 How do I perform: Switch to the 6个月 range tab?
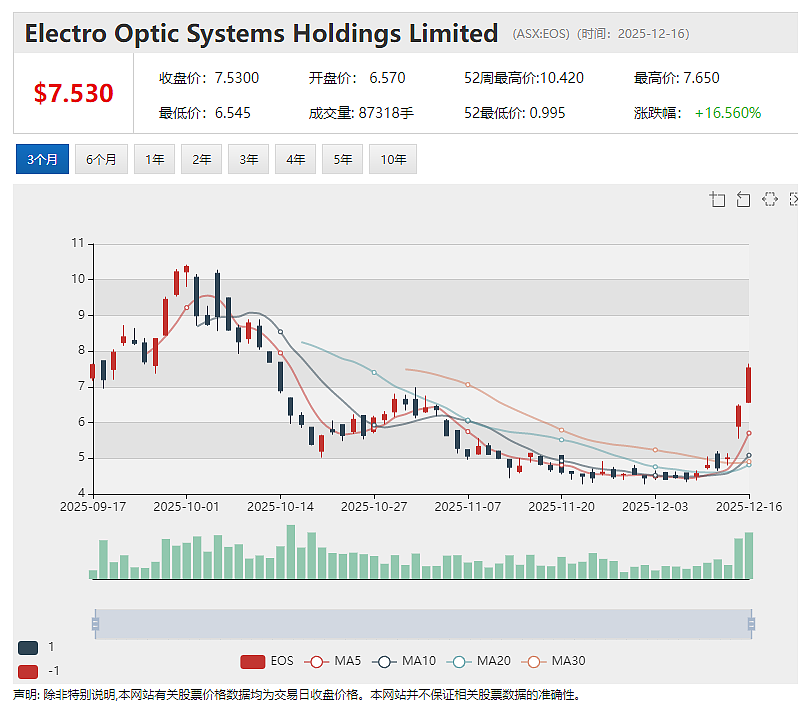point(101,159)
